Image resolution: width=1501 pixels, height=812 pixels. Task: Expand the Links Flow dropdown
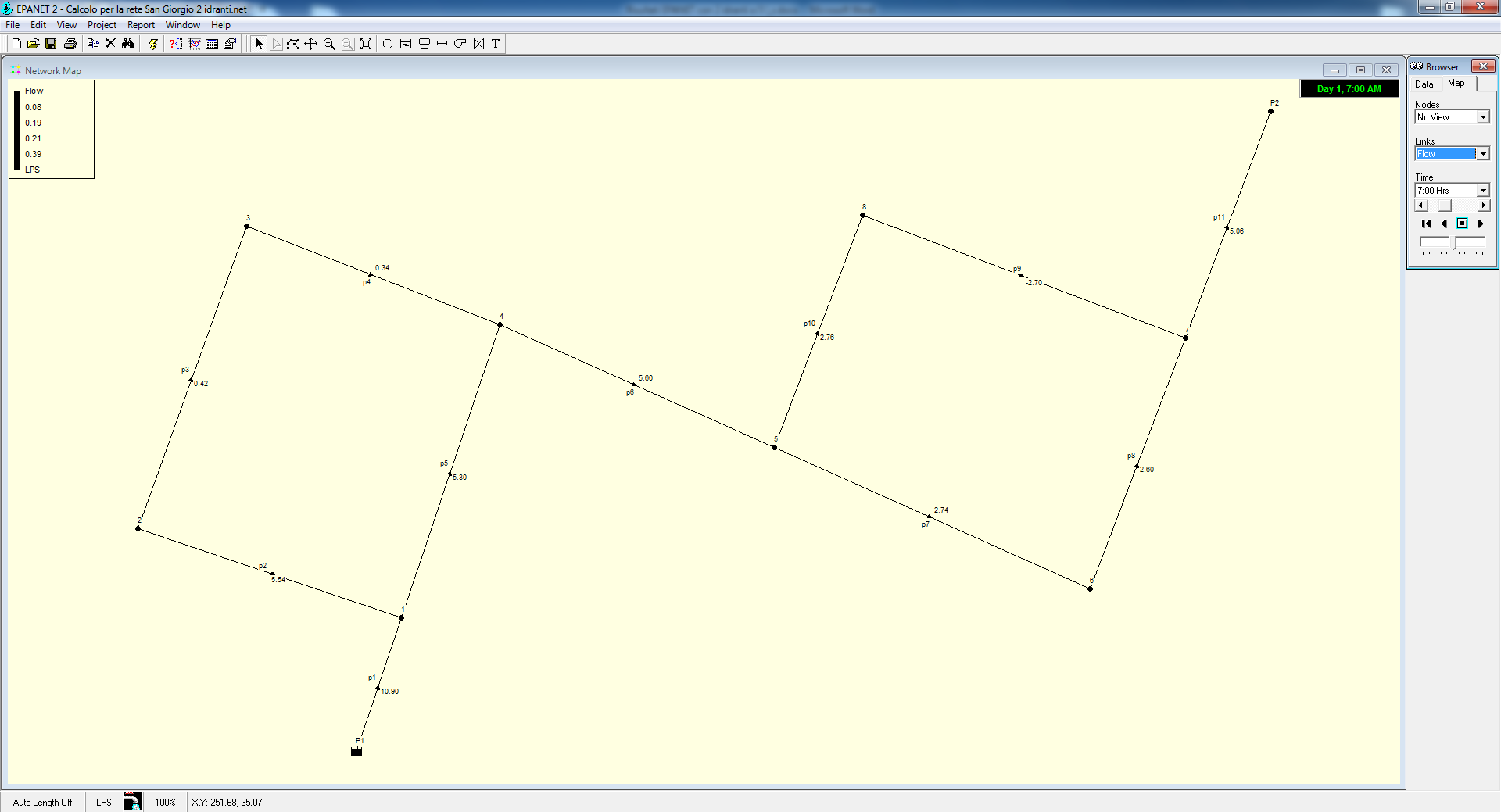1483,154
